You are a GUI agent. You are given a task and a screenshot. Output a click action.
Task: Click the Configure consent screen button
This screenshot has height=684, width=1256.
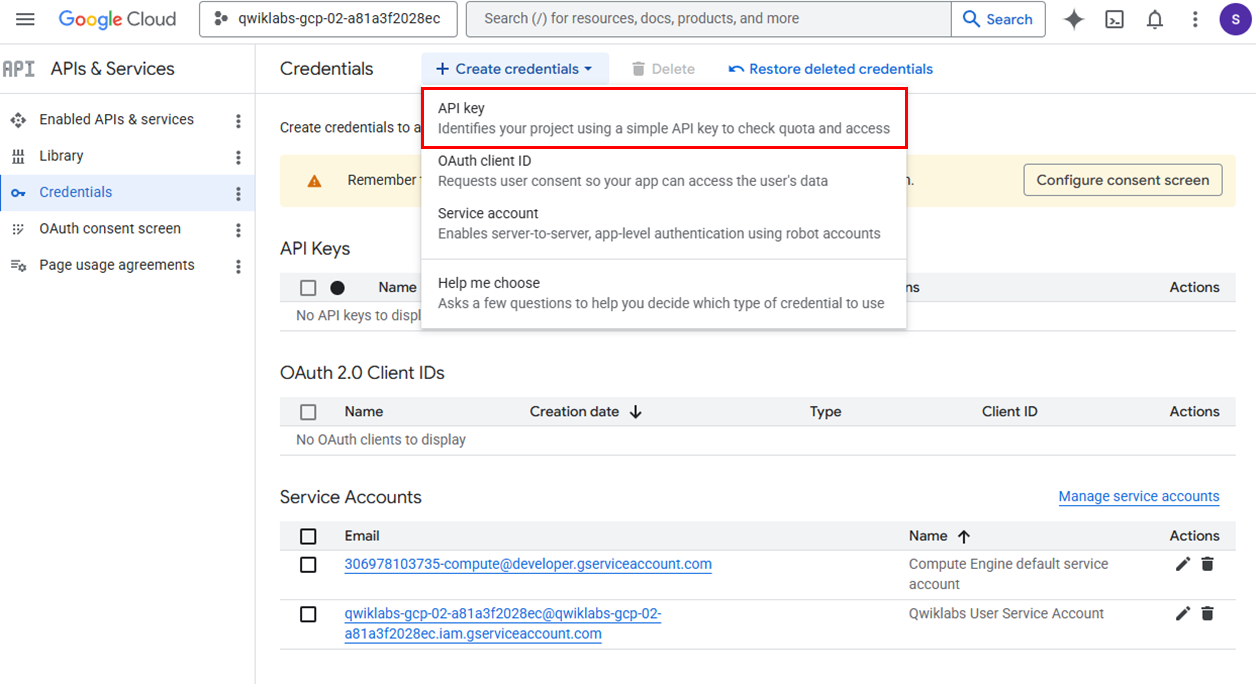coord(1123,180)
